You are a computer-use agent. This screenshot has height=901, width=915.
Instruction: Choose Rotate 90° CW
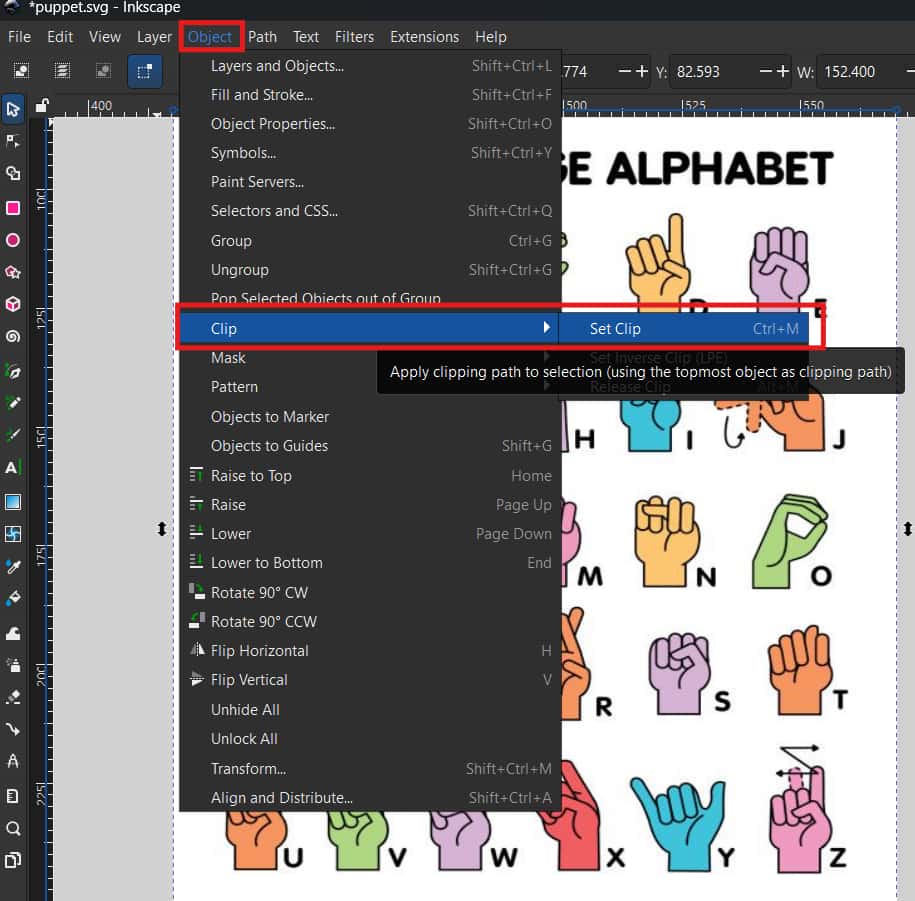(370, 592)
